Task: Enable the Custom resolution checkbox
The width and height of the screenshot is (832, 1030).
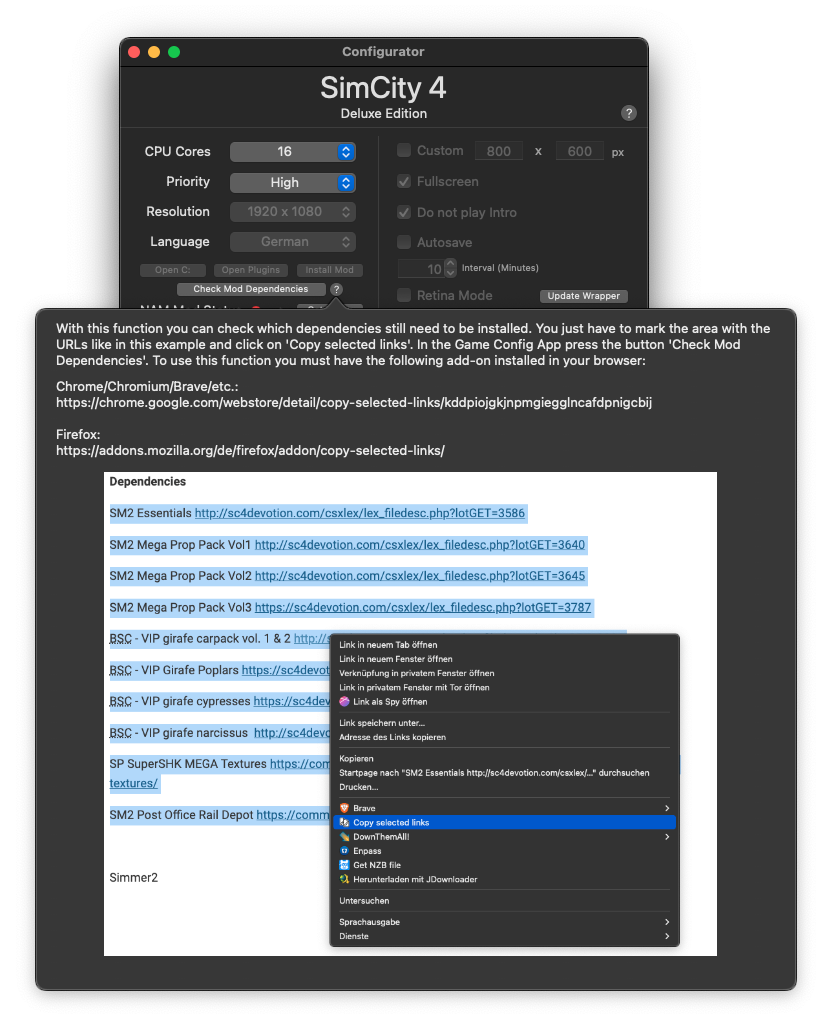Action: click(404, 150)
